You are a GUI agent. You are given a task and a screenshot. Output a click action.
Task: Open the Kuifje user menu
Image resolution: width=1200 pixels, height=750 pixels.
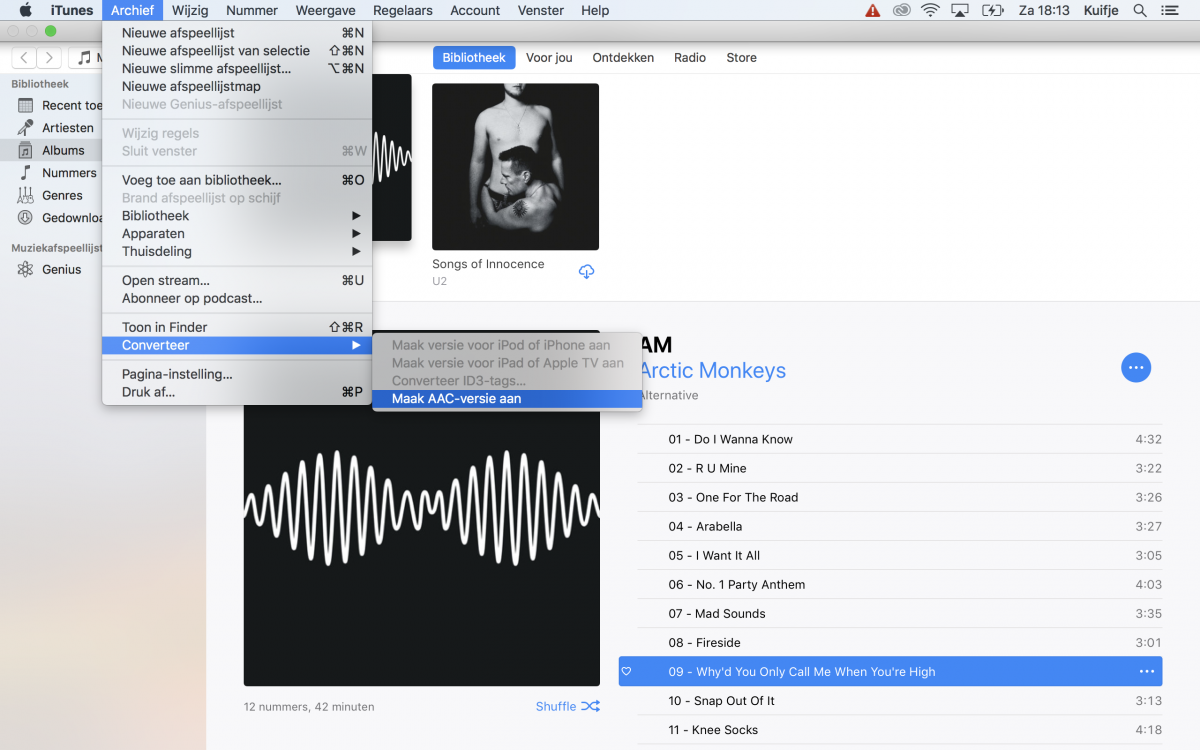pos(1102,10)
